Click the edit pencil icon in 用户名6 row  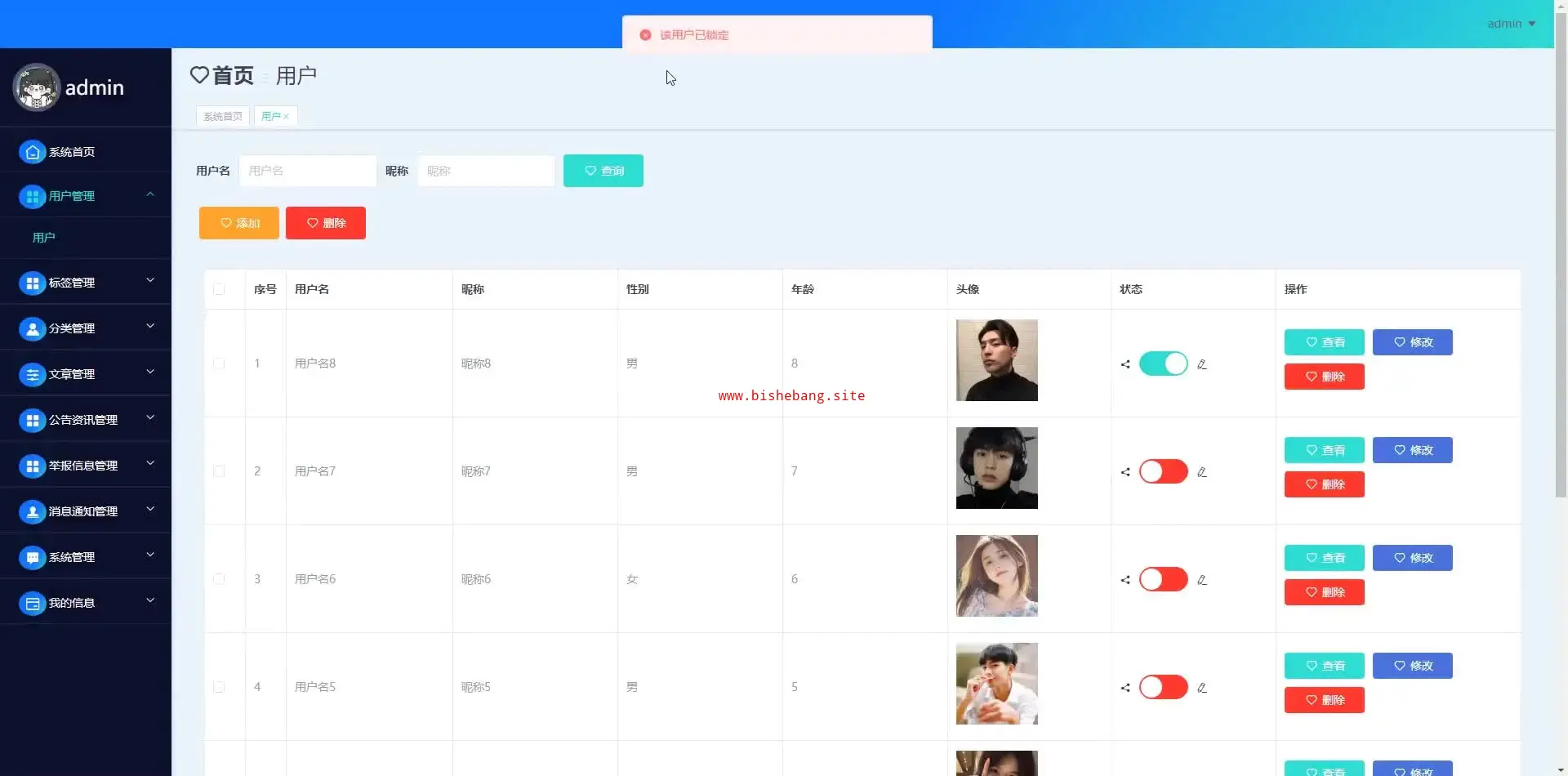1202,580
